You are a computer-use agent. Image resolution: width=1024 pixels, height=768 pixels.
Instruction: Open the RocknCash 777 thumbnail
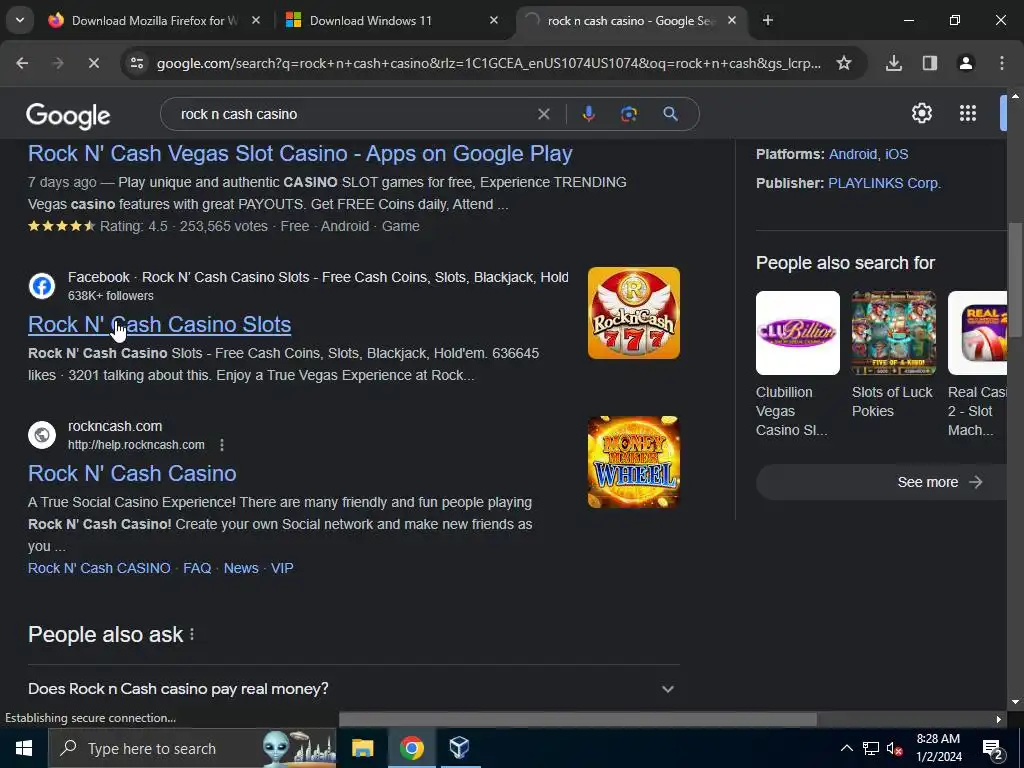click(633, 313)
